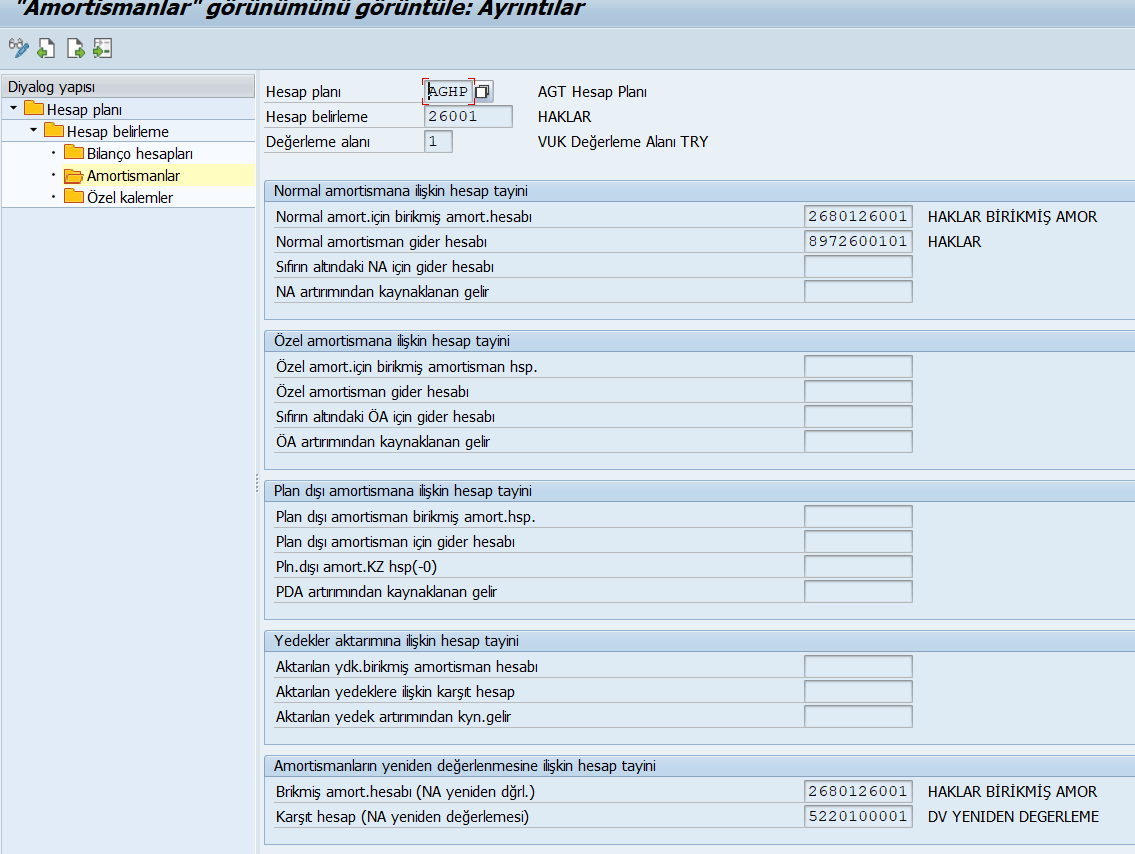1135x854 pixels.
Task: Click the PDA artırımından kaynaklanan gelir field
Action: [858, 591]
